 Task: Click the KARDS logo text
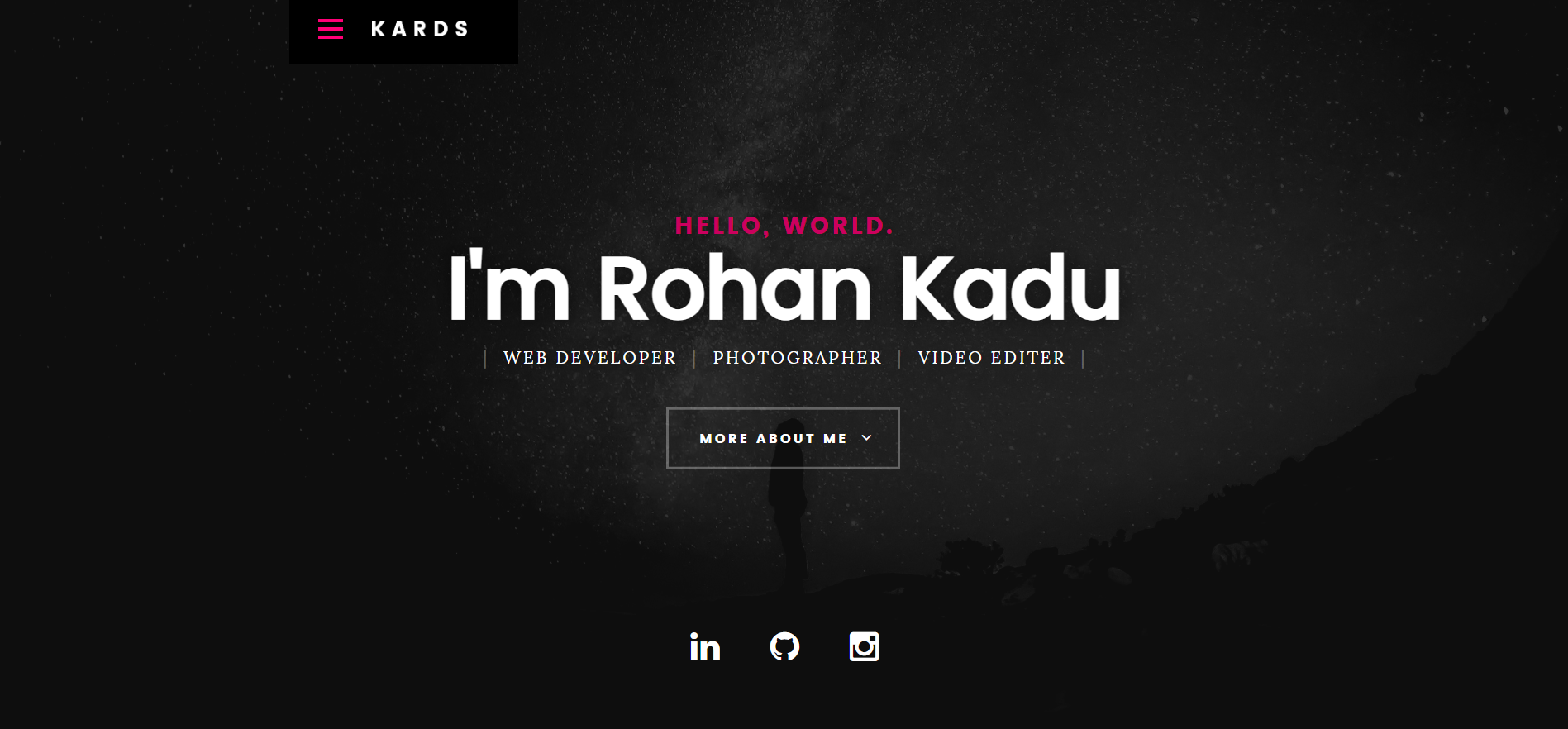pos(420,29)
